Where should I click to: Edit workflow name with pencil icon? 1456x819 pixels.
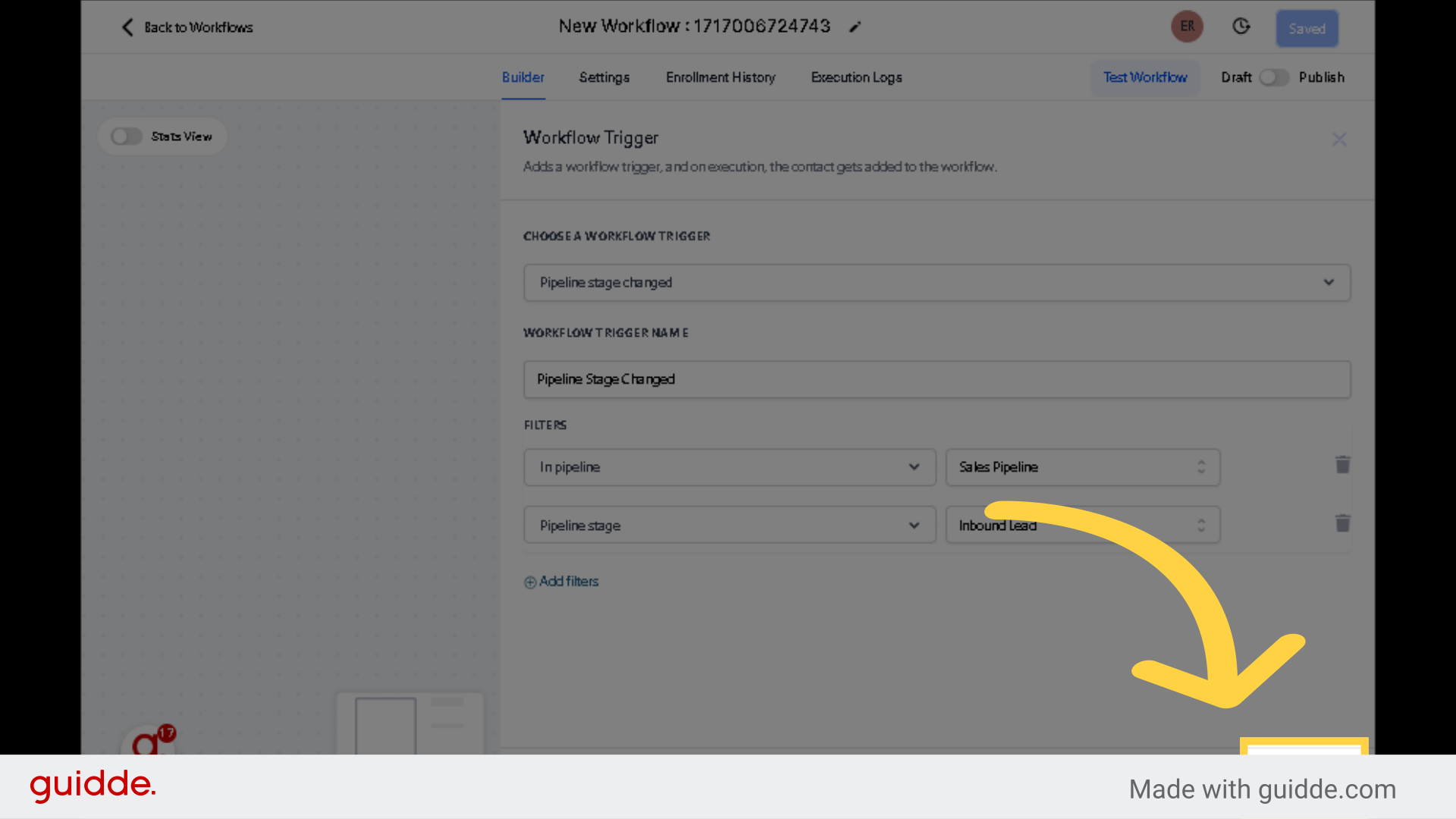click(x=855, y=27)
